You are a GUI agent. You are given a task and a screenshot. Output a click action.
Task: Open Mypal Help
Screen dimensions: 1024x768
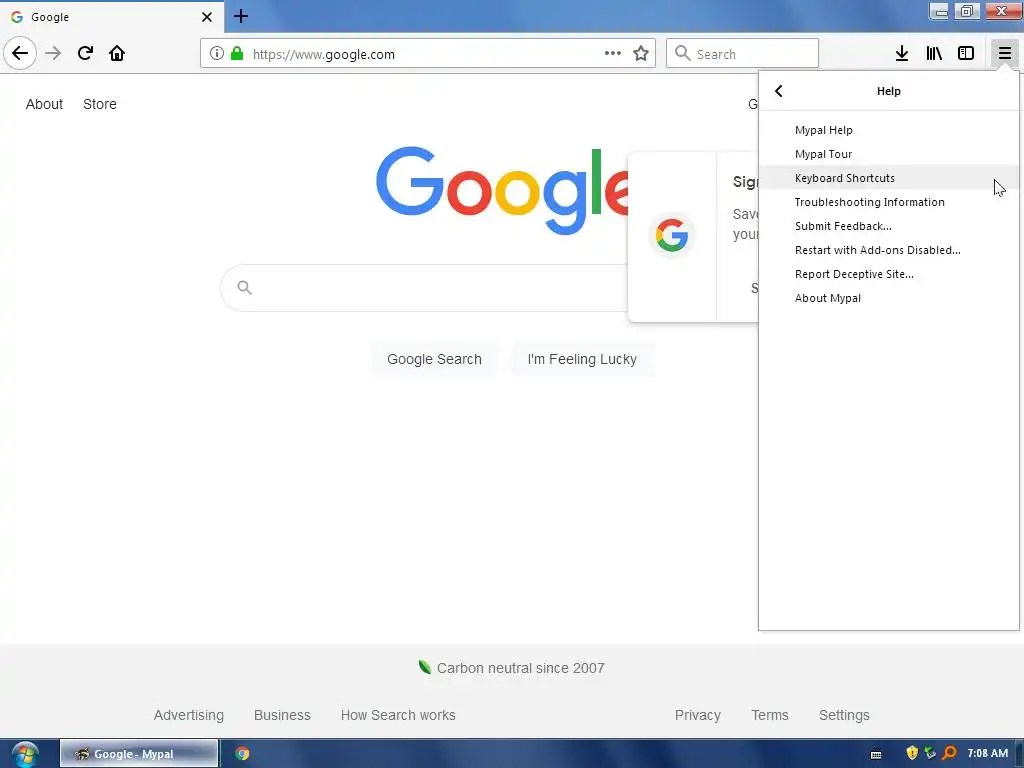click(x=888, y=130)
